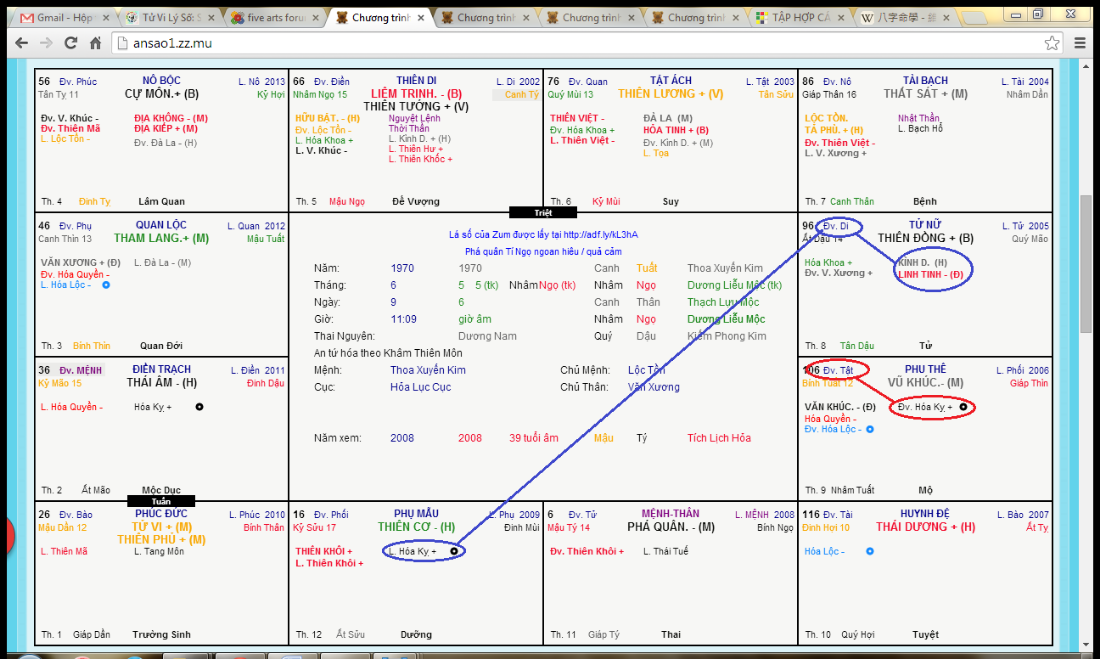1100x659 pixels.
Task: Close the Gmail tab
Action: [104, 17]
